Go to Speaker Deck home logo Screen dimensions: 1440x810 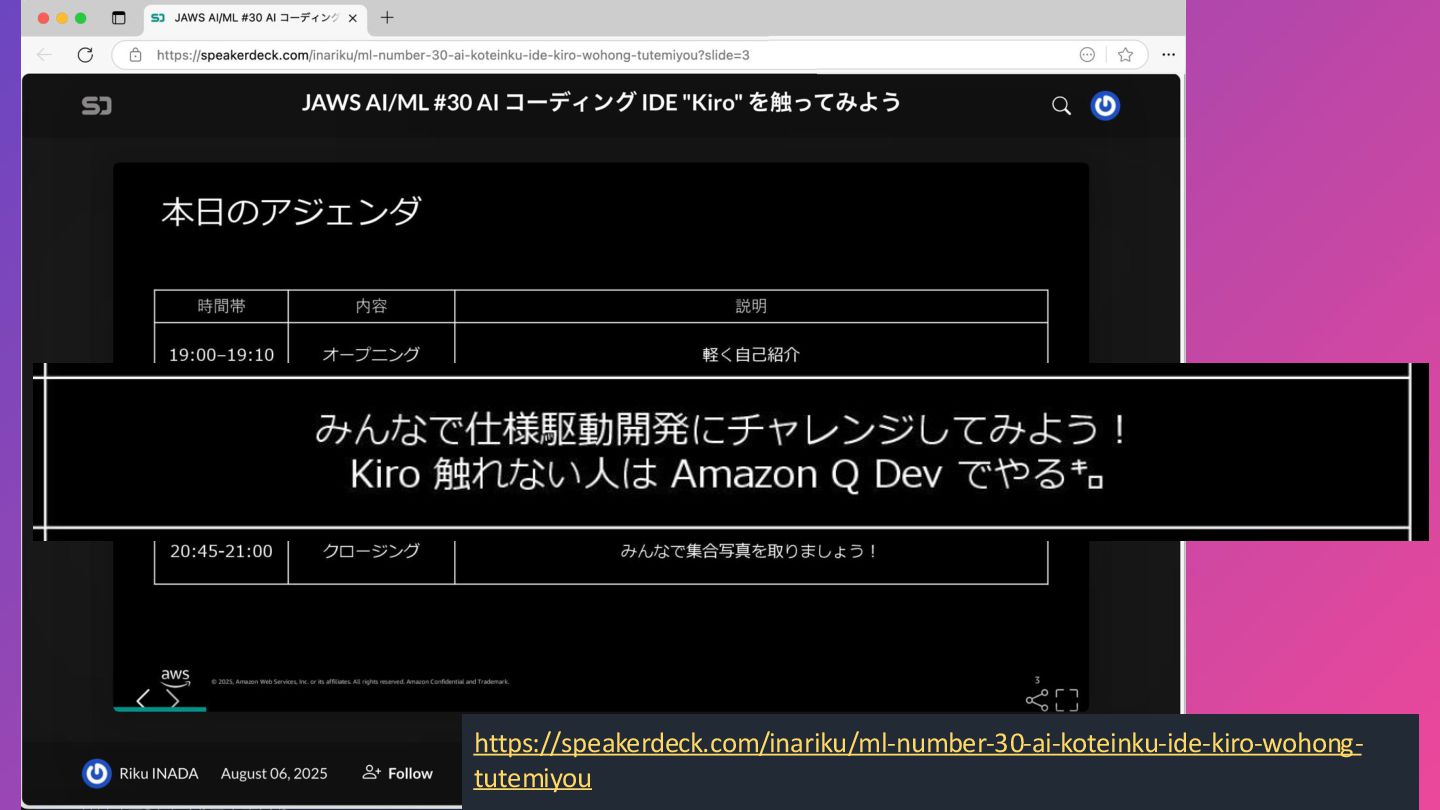click(97, 105)
